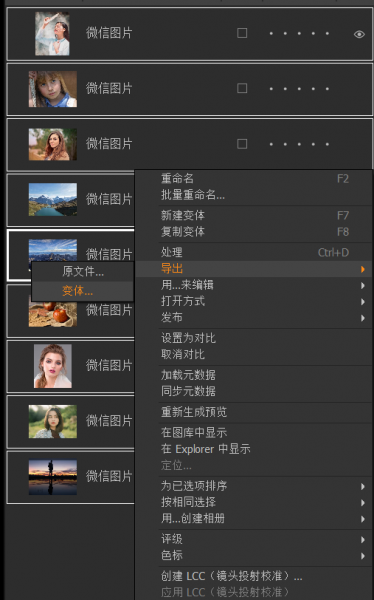
Task: Click 微信图片 label beside mountain lake thumbnail
Action: (x=109, y=199)
